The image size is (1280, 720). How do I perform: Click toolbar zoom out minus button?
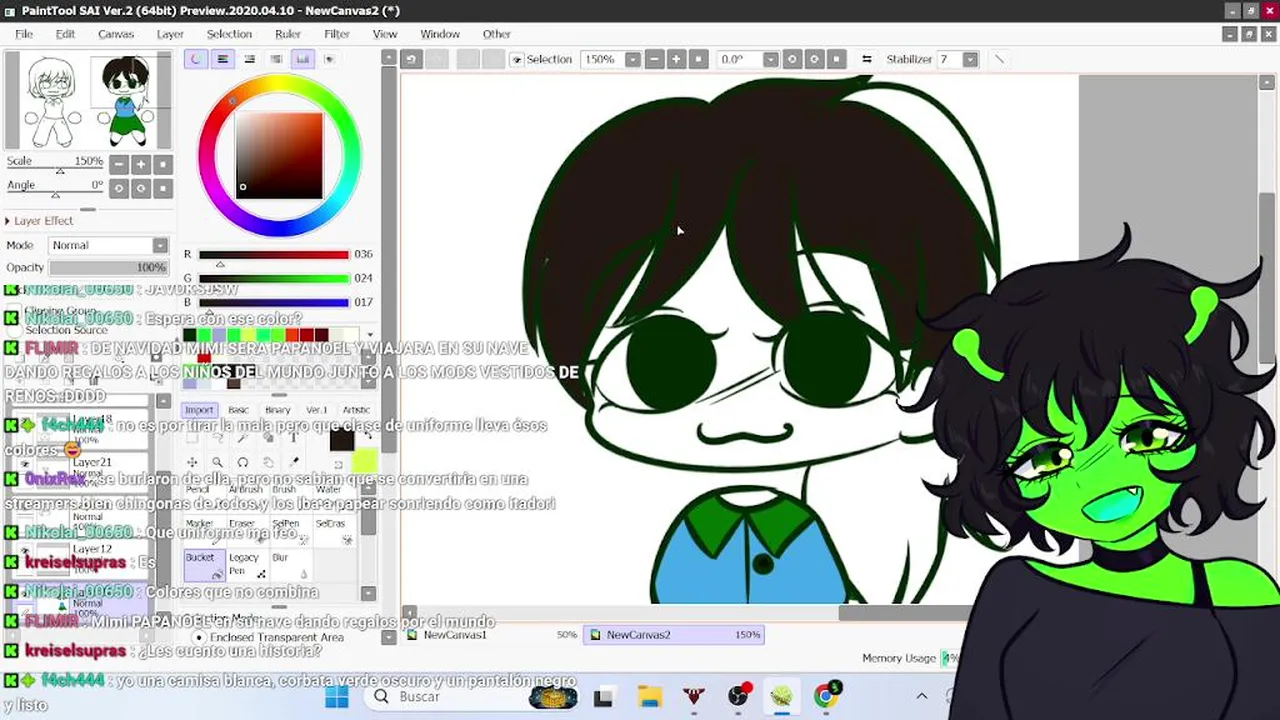[654, 59]
